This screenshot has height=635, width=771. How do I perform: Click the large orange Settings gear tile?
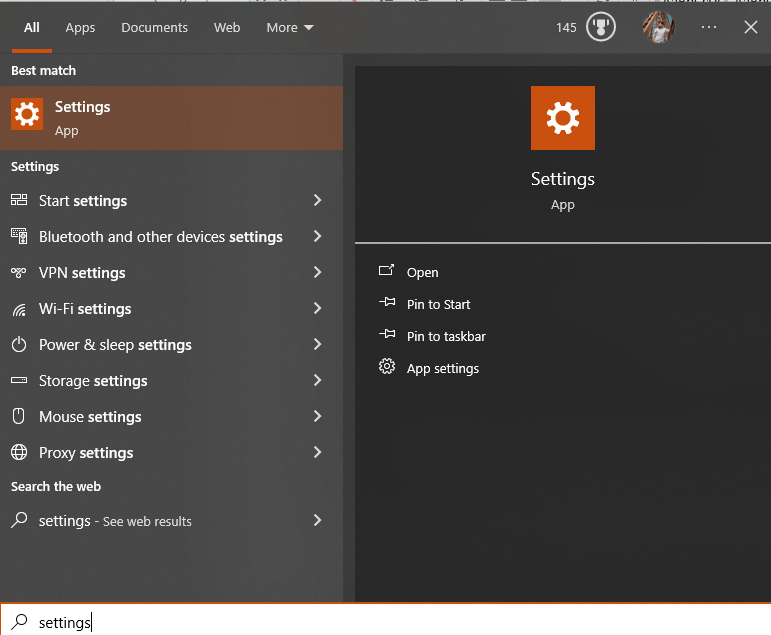563,118
